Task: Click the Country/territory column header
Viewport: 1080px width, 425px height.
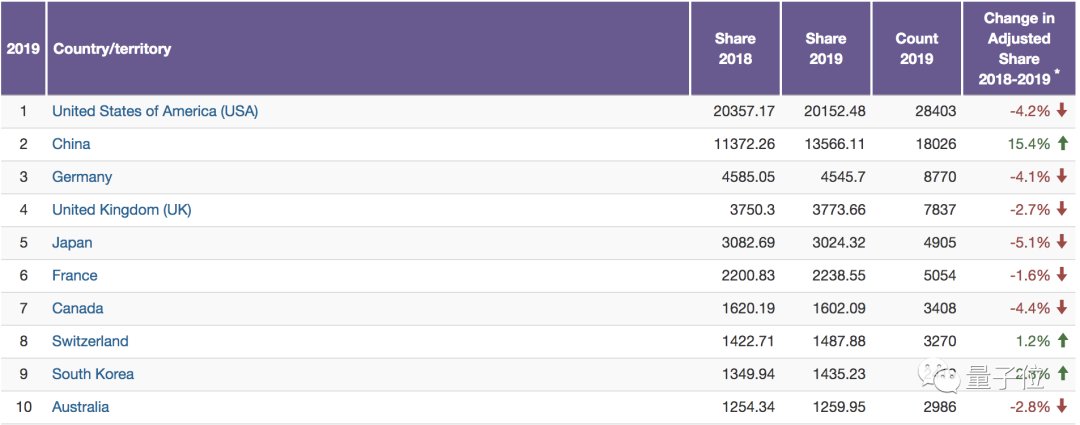Action: tap(112, 48)
